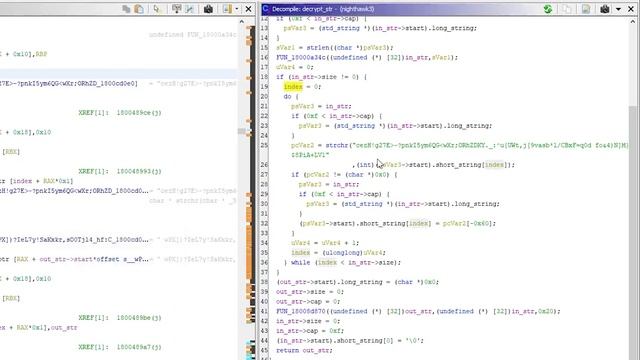
Task: Click 'index = (ulonglong)uVar4;' line 35
Action: [338, 253]
